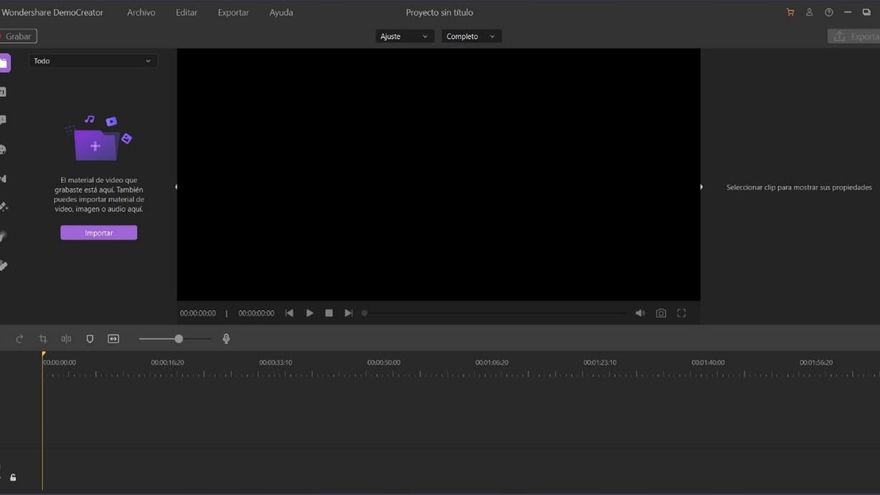Click ruler timestamp 00:01:40:00

(x=708, y=363)
